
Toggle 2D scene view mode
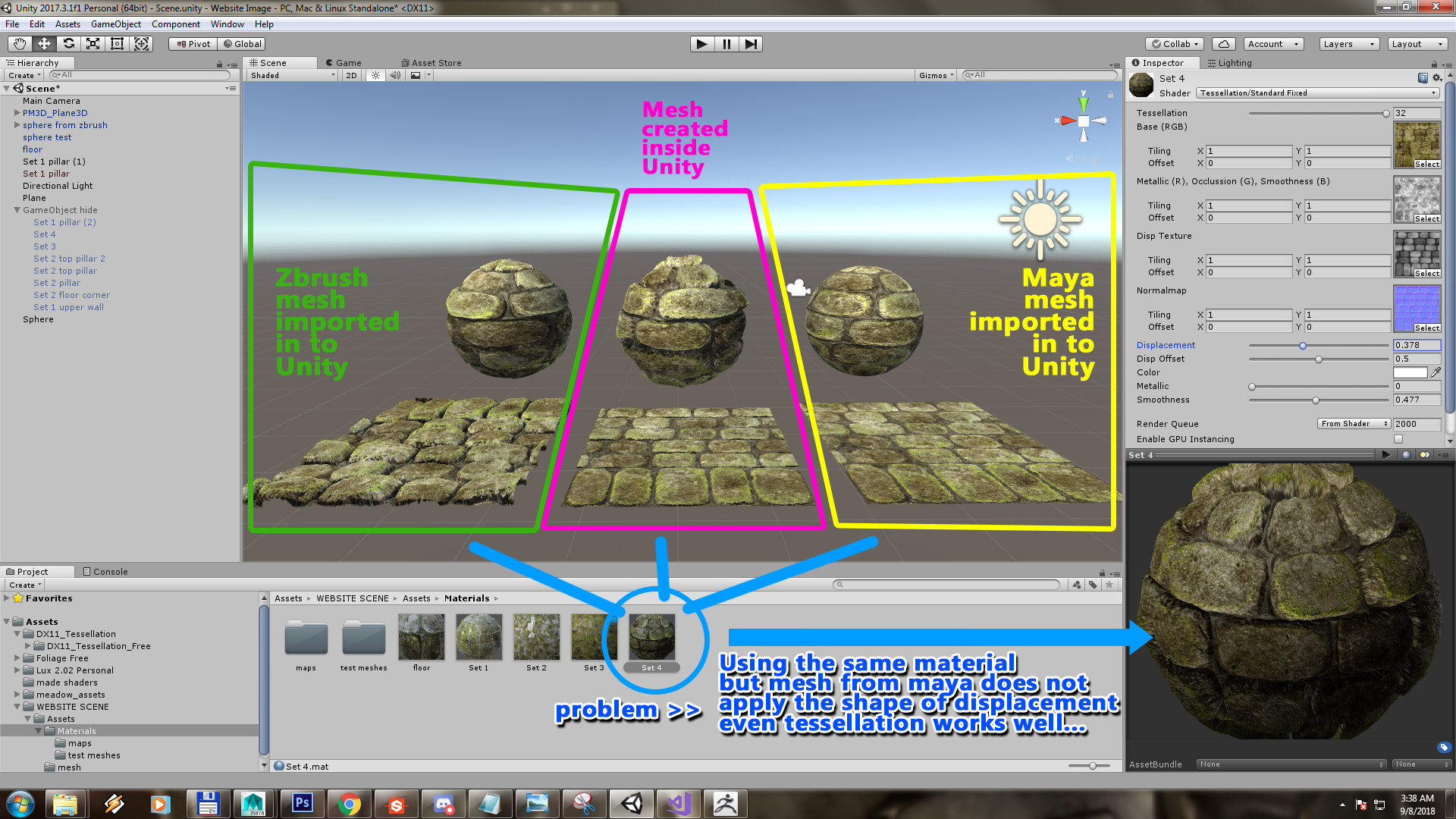pyautogui.click(x=351, y=75)
